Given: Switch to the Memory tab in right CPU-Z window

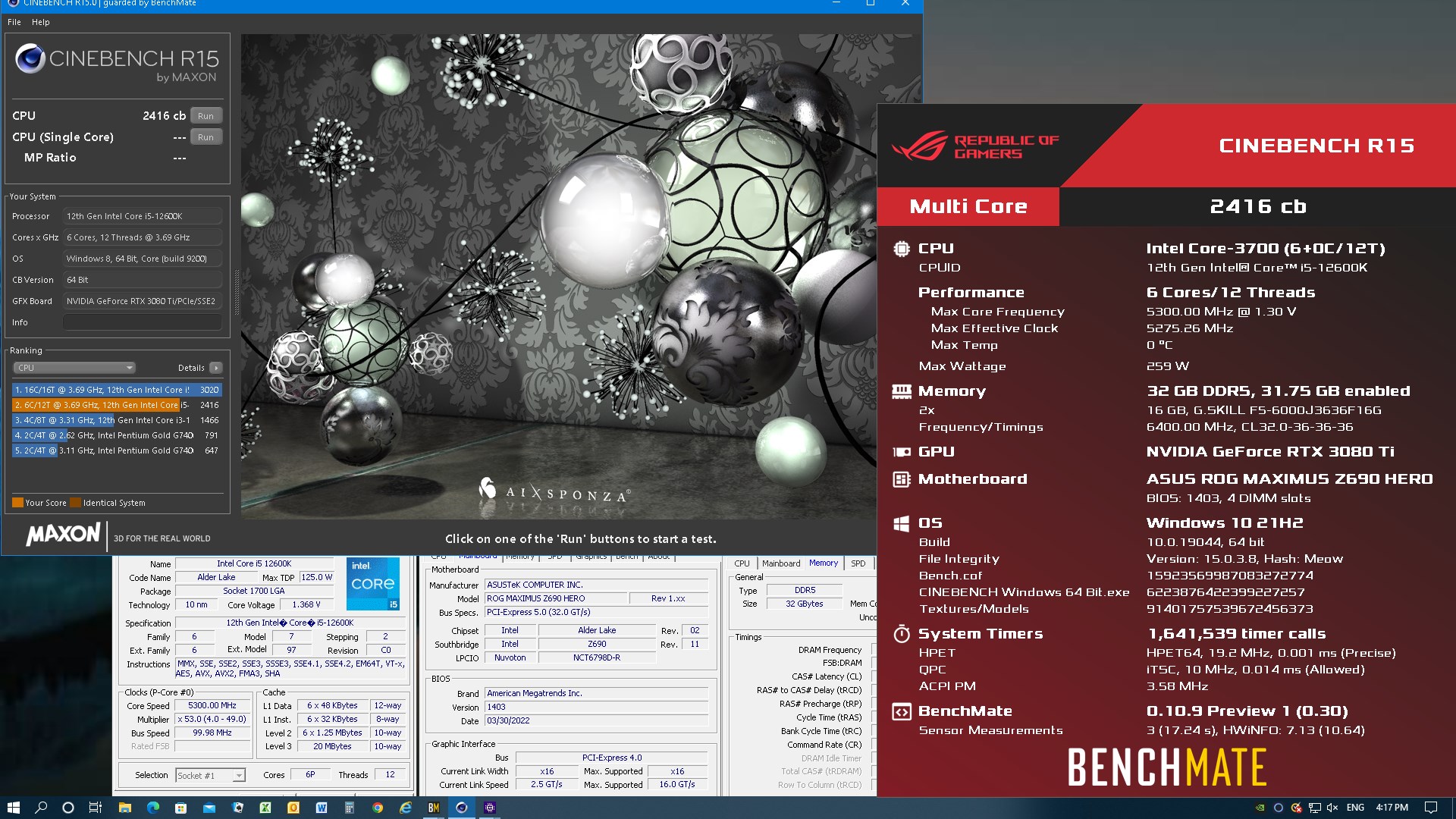Looking at the screenshot, I should point(824,563).
